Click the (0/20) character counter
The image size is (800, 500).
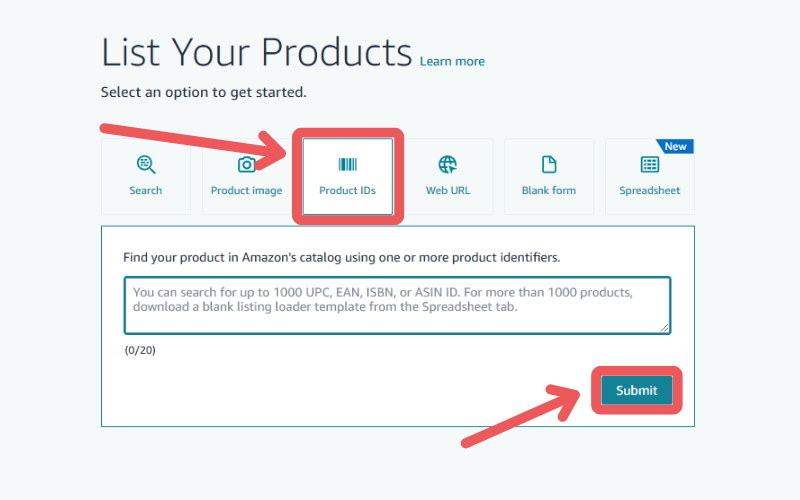pyautogui.click(x=140, y=351)
